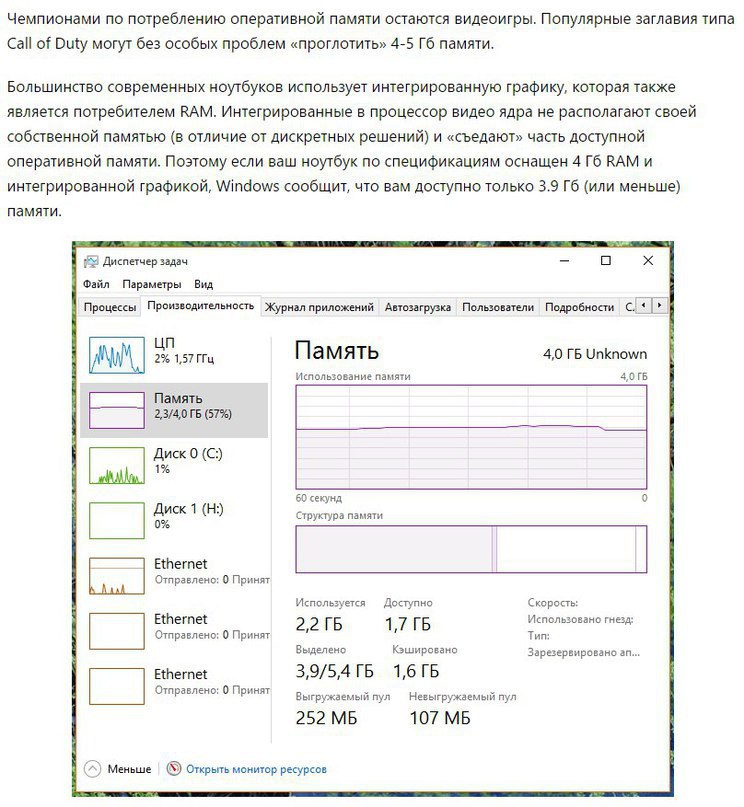The height and width of the screenshot is (807, 744).
Task: Click the Память heading in main panel
Action: (x=337, y=351)
